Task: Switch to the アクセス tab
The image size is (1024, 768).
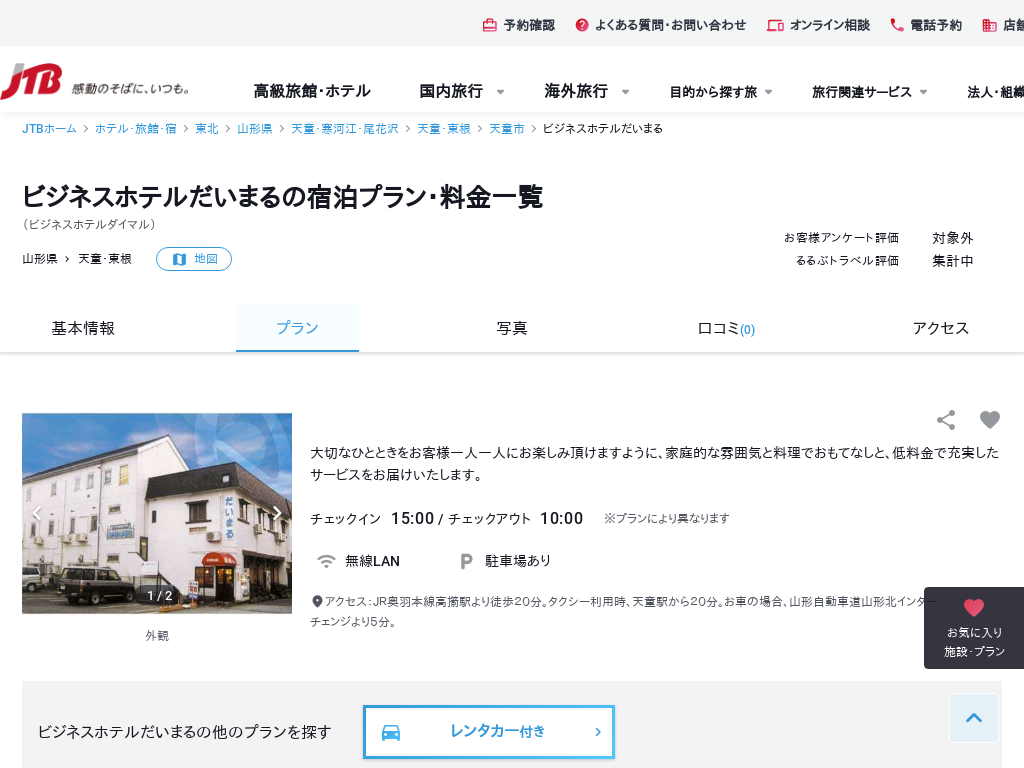Action: [x=940, y=328]
